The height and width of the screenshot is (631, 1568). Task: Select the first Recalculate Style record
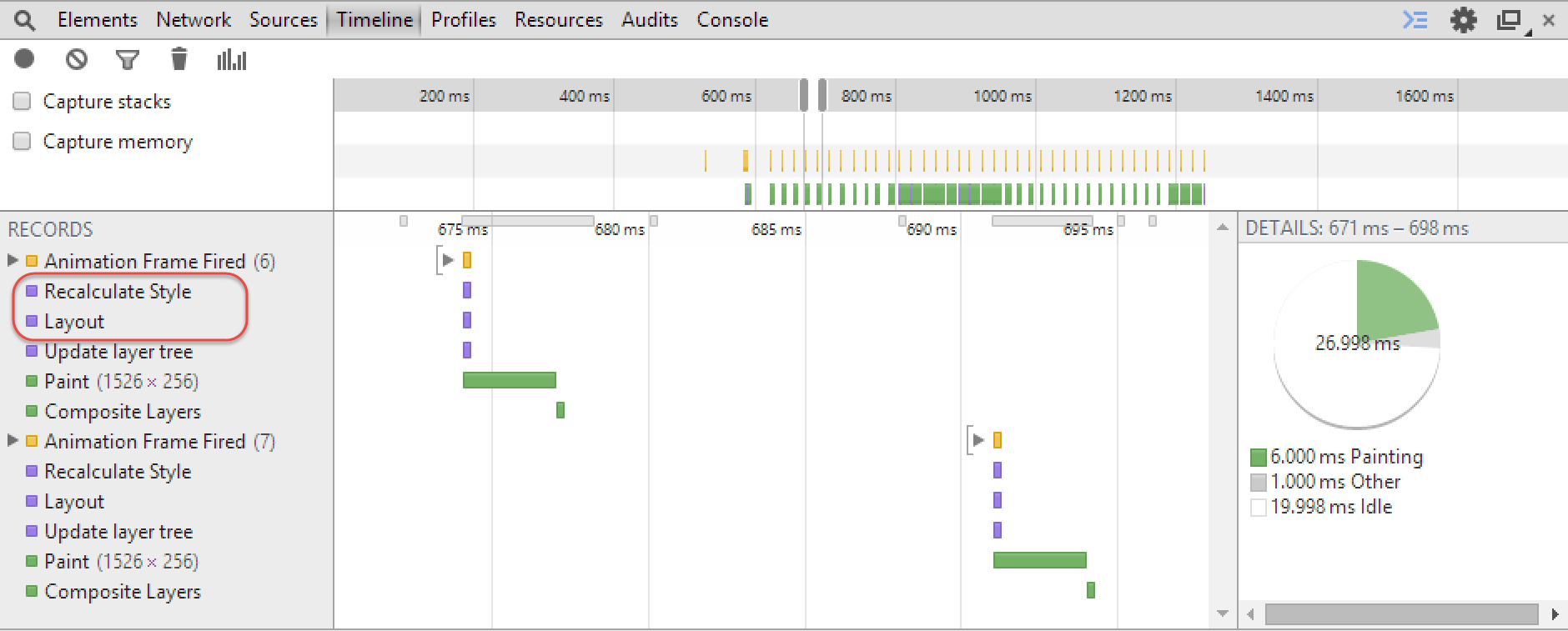coord(118,291)
